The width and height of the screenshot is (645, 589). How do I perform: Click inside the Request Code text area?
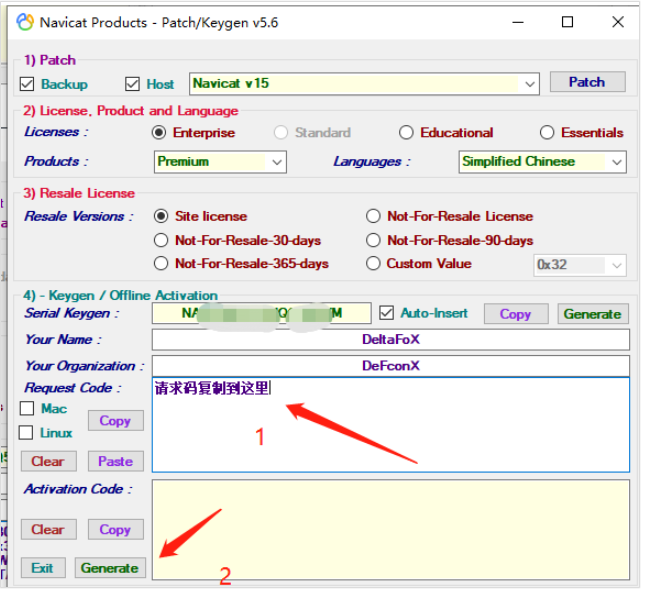pos(391,425)
